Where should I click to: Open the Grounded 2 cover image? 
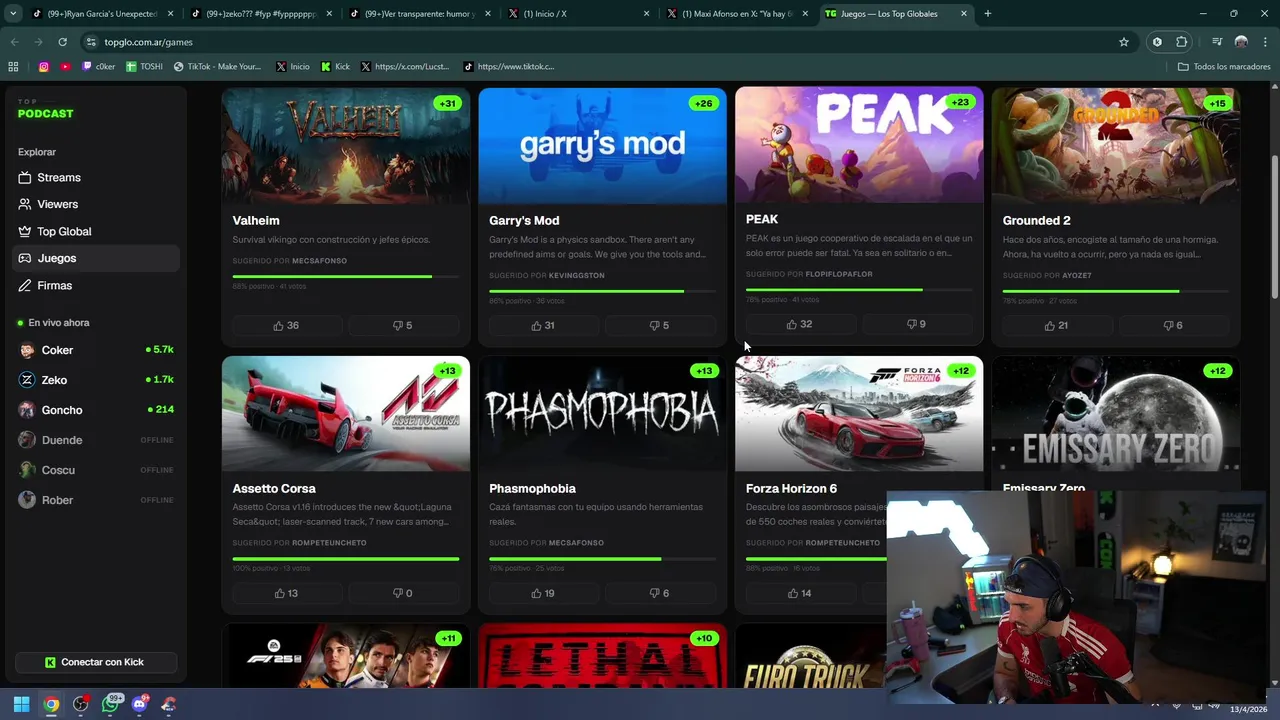(x=1116, y=146)
